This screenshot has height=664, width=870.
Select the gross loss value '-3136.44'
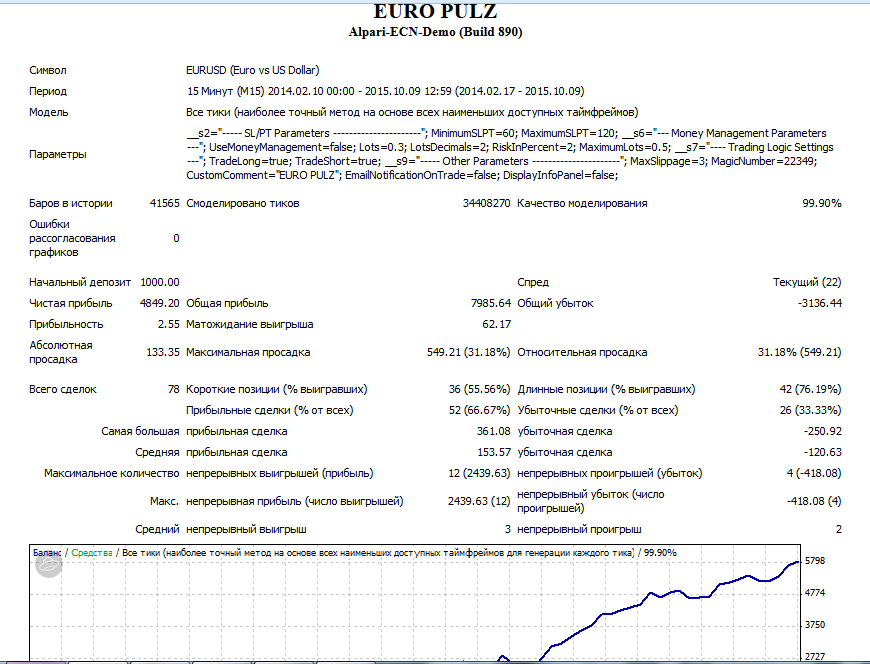[820, 303]
